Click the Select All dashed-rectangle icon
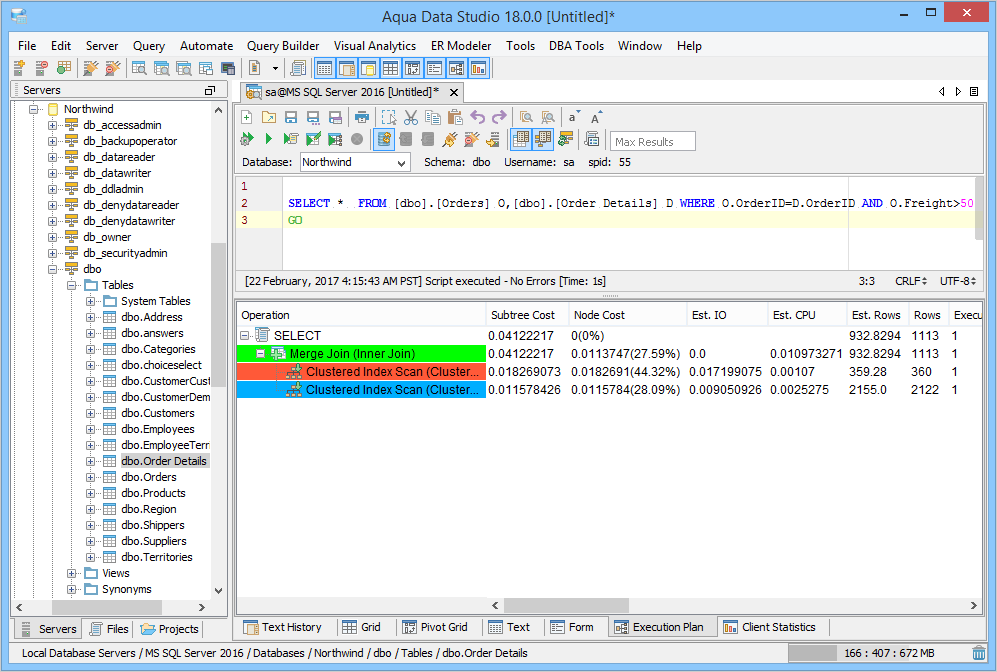This screenshot has width=997, height=672. click(x=388, y=118)
